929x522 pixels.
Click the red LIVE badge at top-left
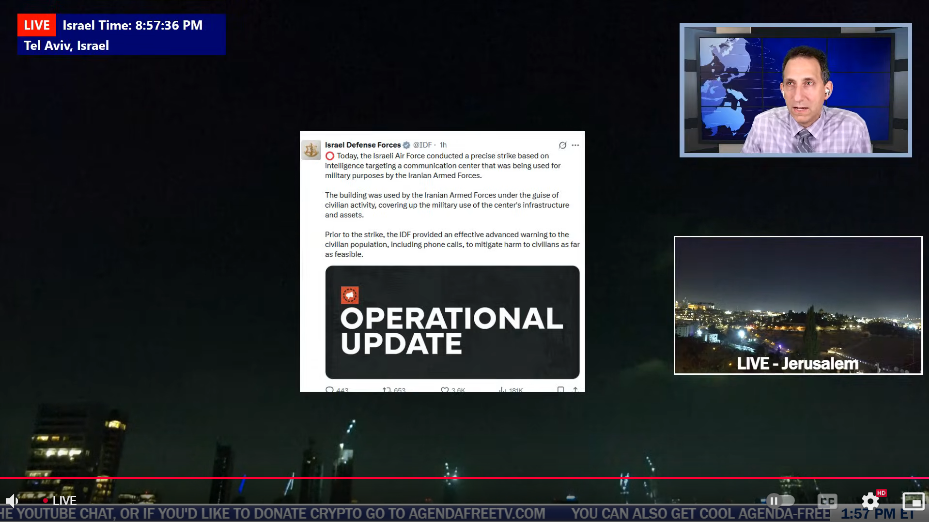point(37,25)
